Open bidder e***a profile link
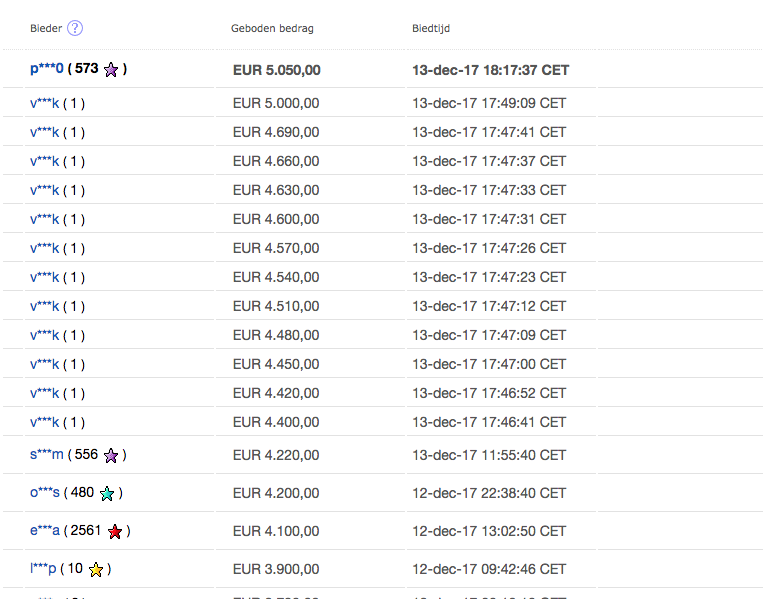The height and width of the screenshot is (599, 763). [45, 530]
